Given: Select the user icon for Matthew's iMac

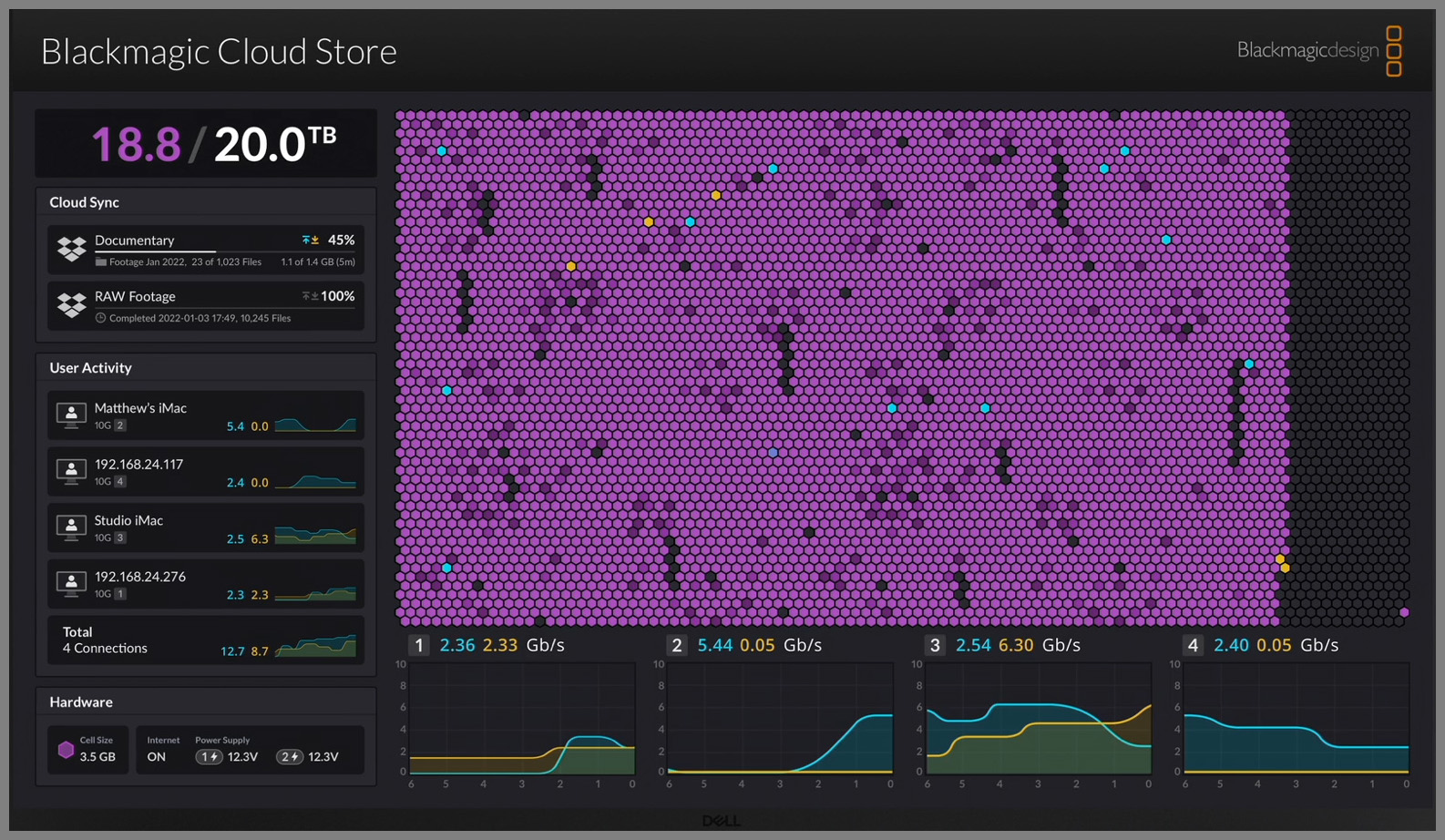Looking at the screenshot, I should (71, 415).
